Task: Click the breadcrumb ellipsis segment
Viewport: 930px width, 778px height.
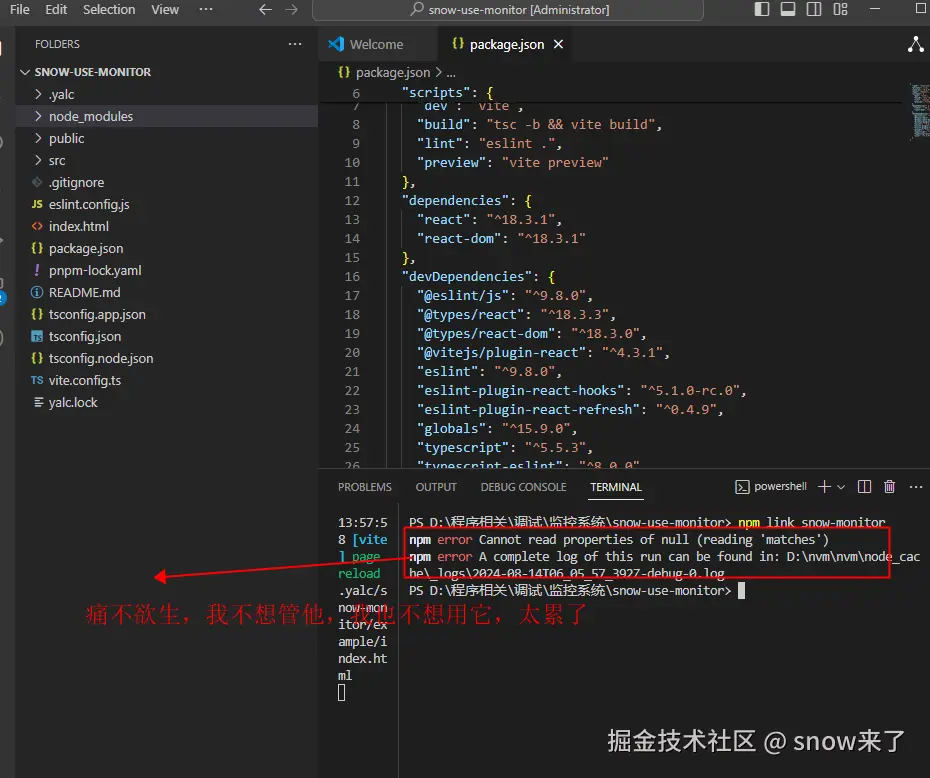Action: point(451,73)
